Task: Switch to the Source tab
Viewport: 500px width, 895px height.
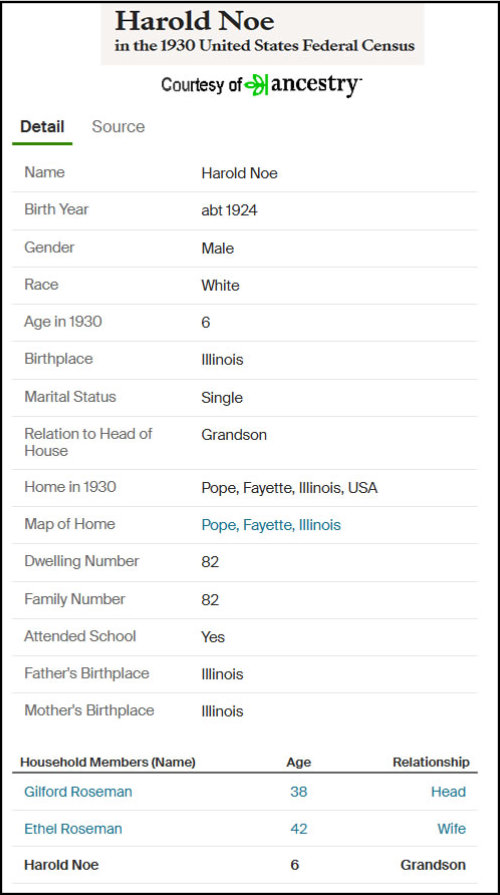Action: pos(118,127)
